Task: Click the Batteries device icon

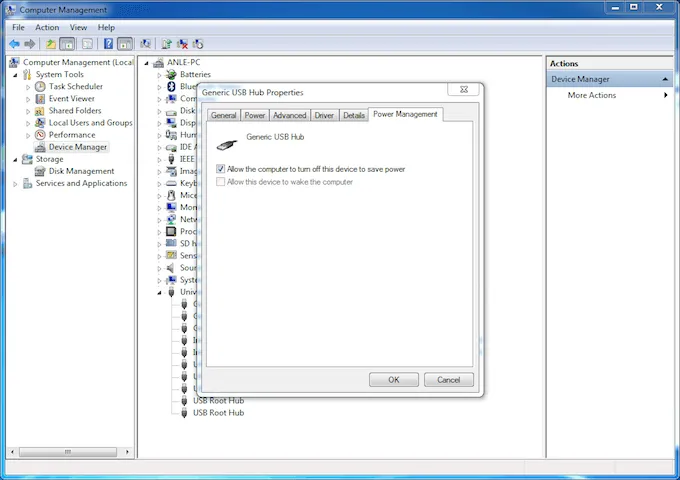Action: pyautogui.click(x=171, y=75)
